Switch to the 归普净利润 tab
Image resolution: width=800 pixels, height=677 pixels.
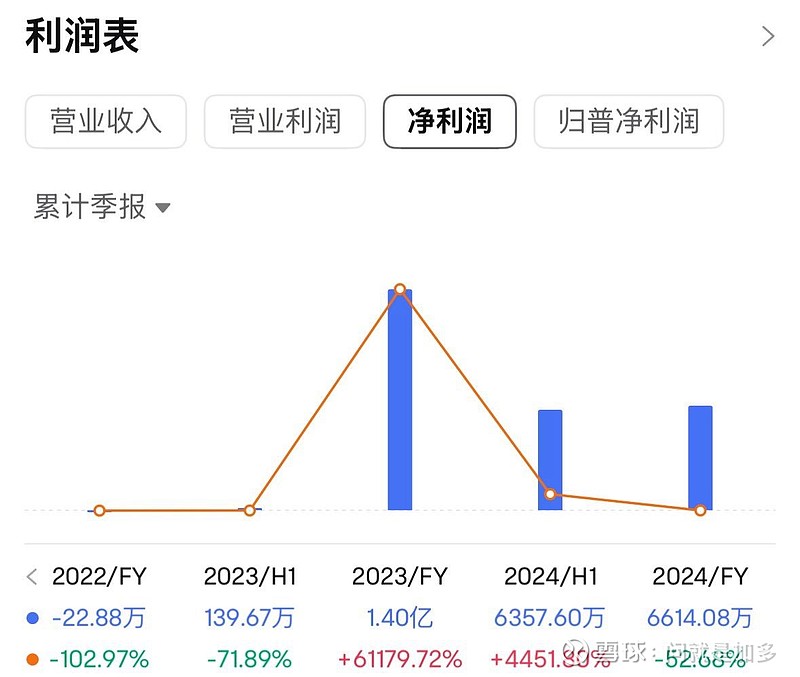point(629,121)
